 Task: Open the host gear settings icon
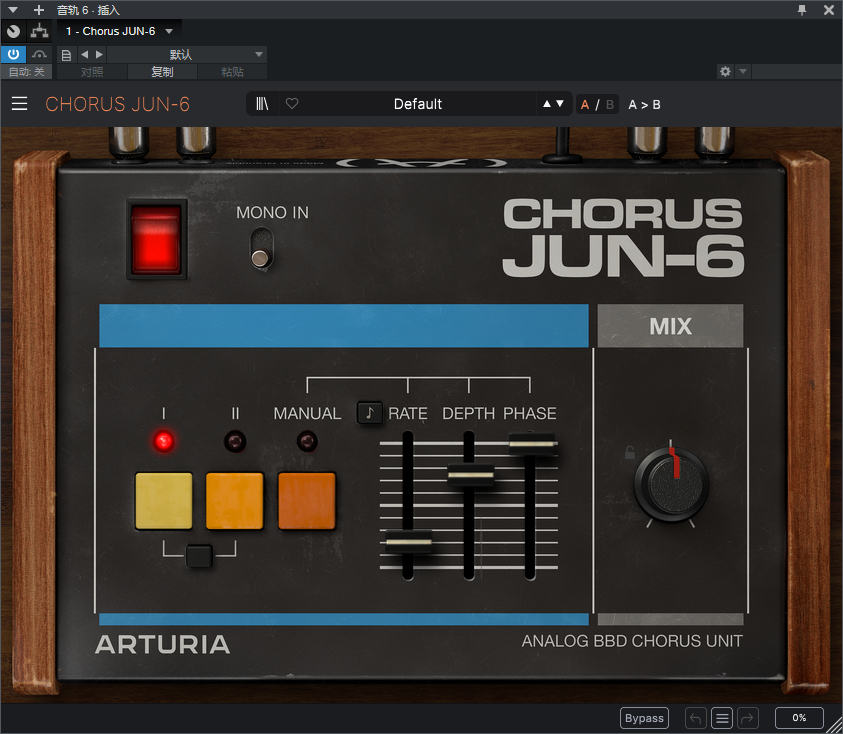click(x=725, y=72)
